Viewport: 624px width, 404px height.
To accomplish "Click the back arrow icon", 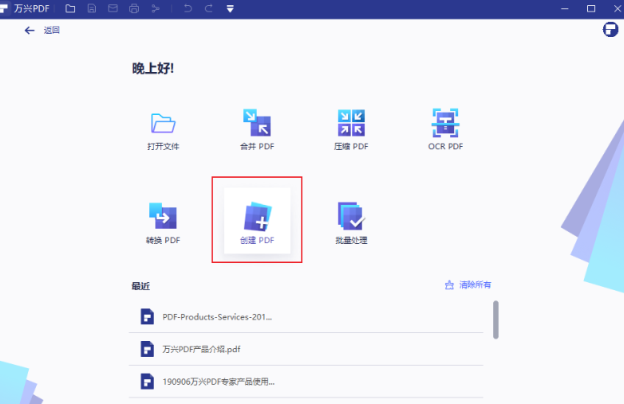I will [29, 30].
